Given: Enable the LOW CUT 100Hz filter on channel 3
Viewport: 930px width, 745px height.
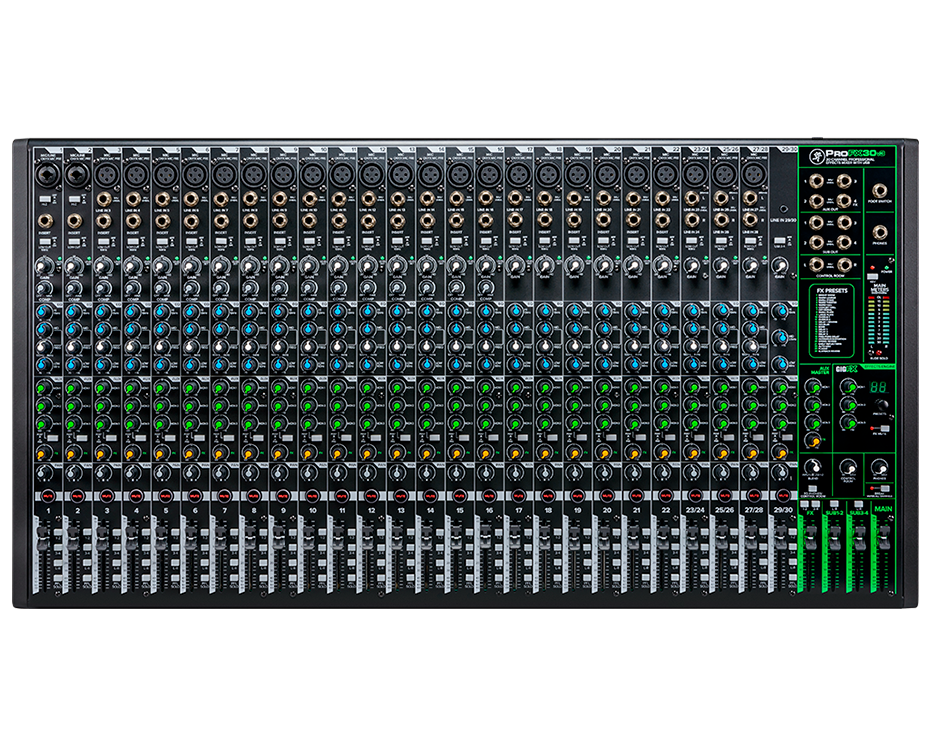Looking at the screenshot, I should 104,243.
